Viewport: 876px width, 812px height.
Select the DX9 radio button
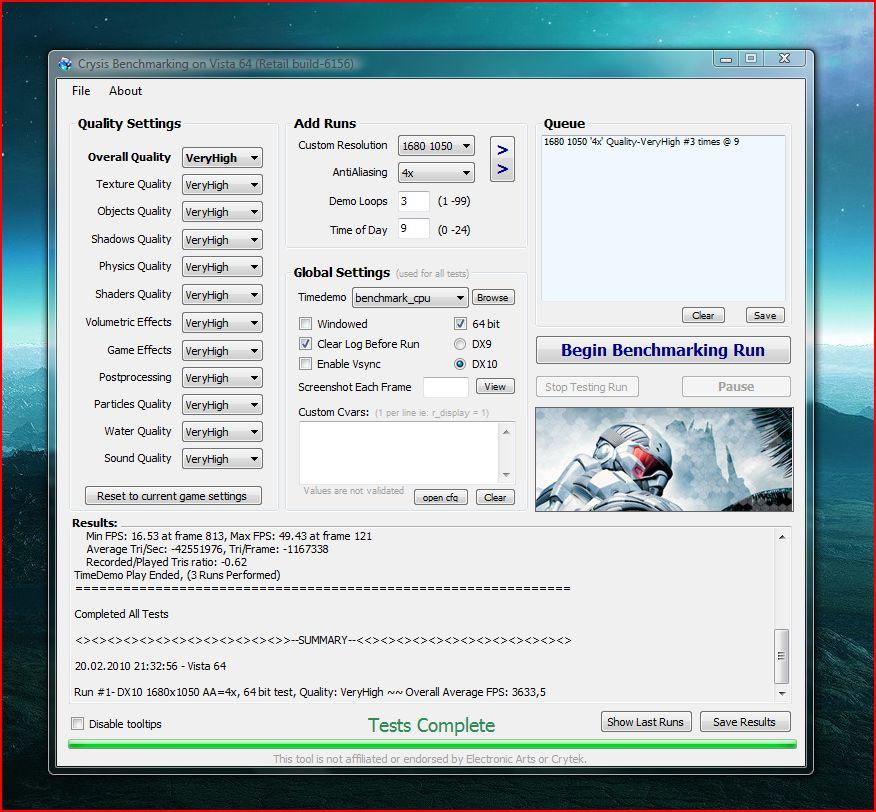click(x=460, y=344)
